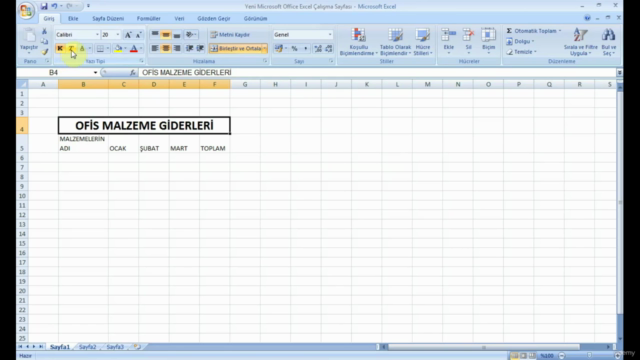Insert a new worksheet tab
The image size is (640, 360).
(x=137, y=347)
